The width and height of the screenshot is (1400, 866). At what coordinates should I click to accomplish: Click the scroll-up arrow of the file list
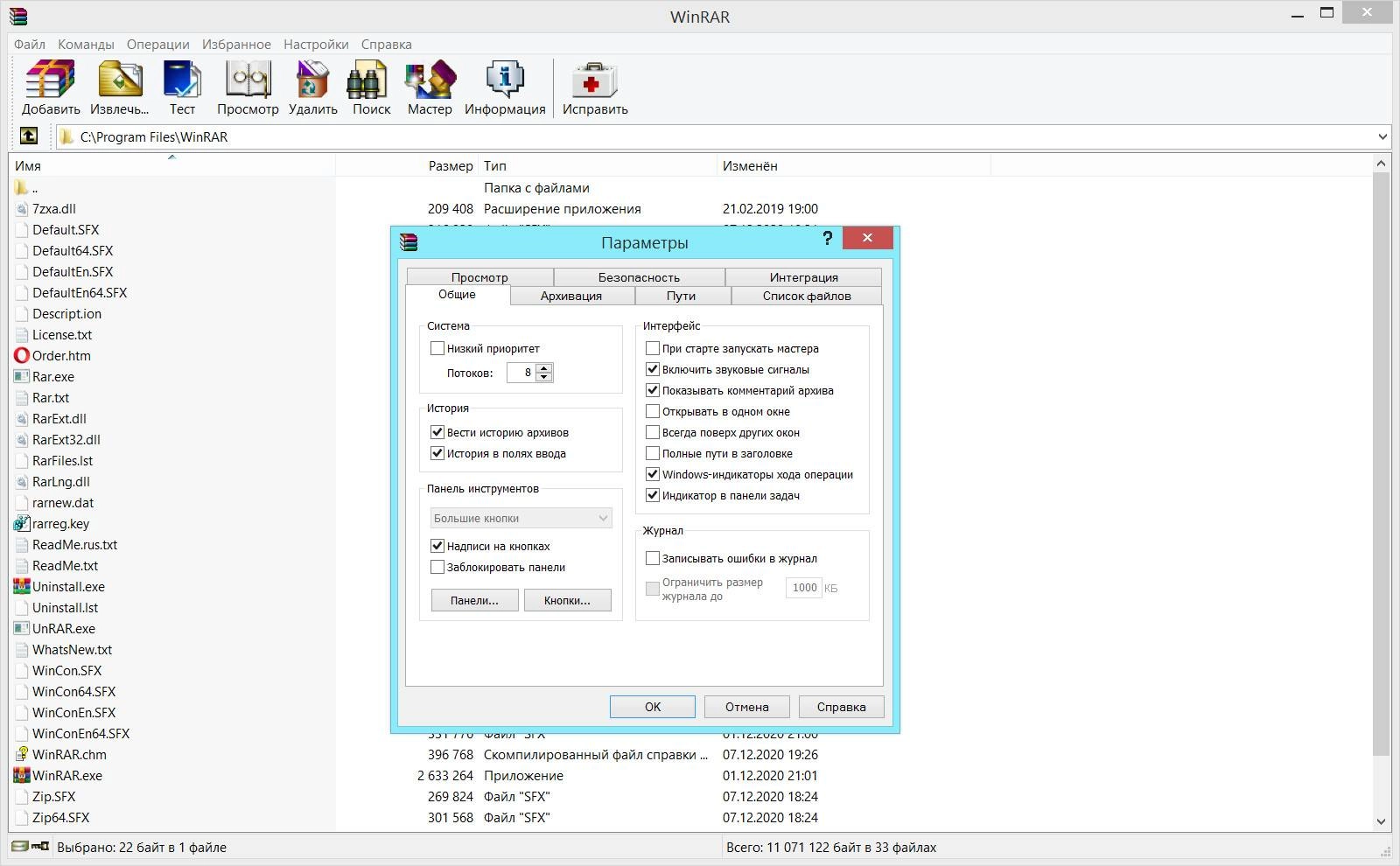click(x=1381, y=164)
